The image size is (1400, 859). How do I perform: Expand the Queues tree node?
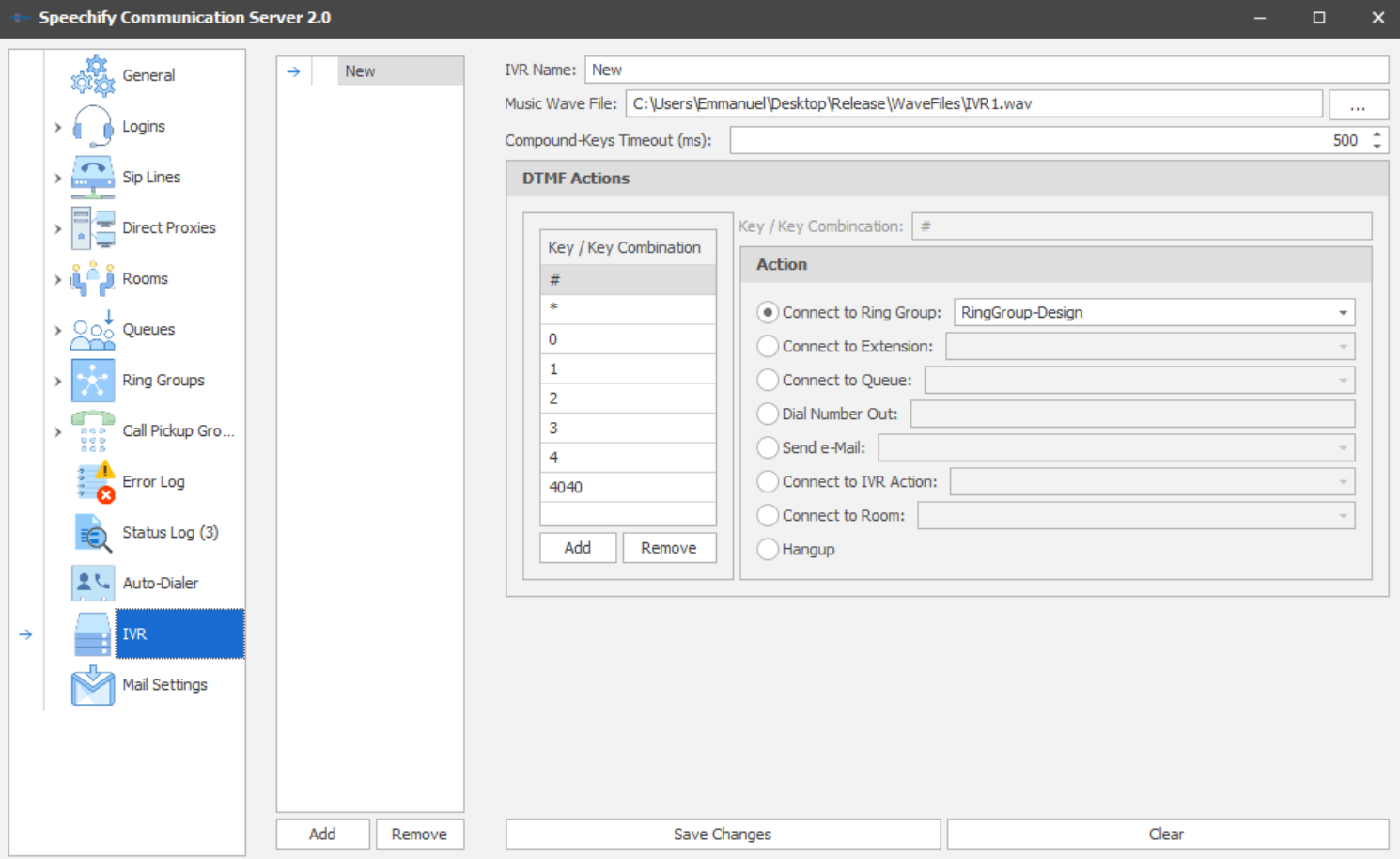(x=58, y=330)
